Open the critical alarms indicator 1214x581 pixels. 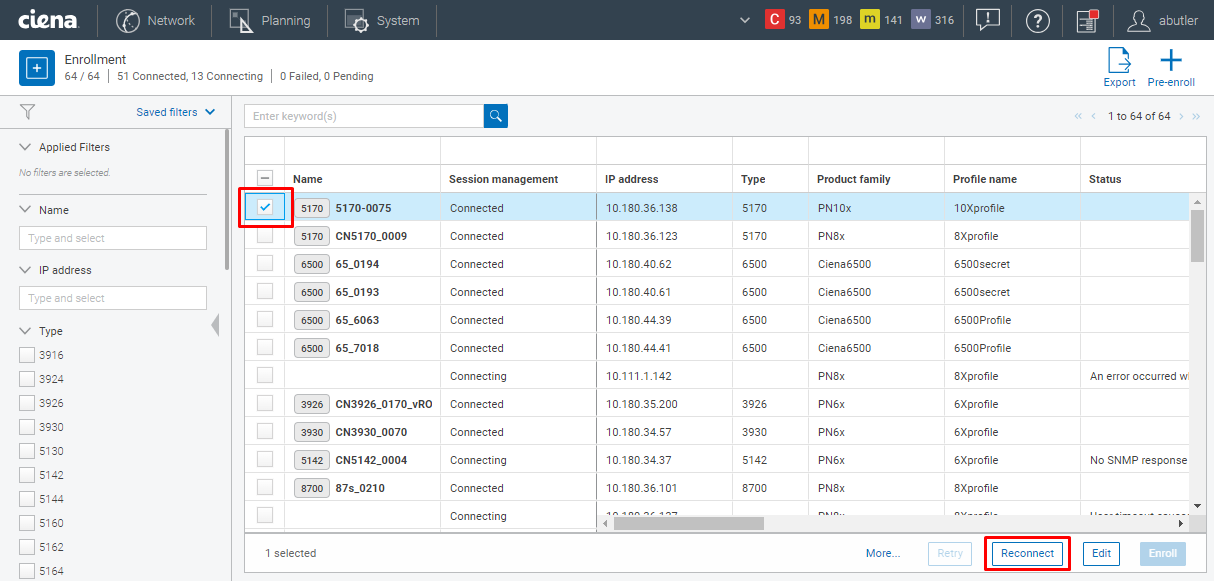[x=775, y=18]
